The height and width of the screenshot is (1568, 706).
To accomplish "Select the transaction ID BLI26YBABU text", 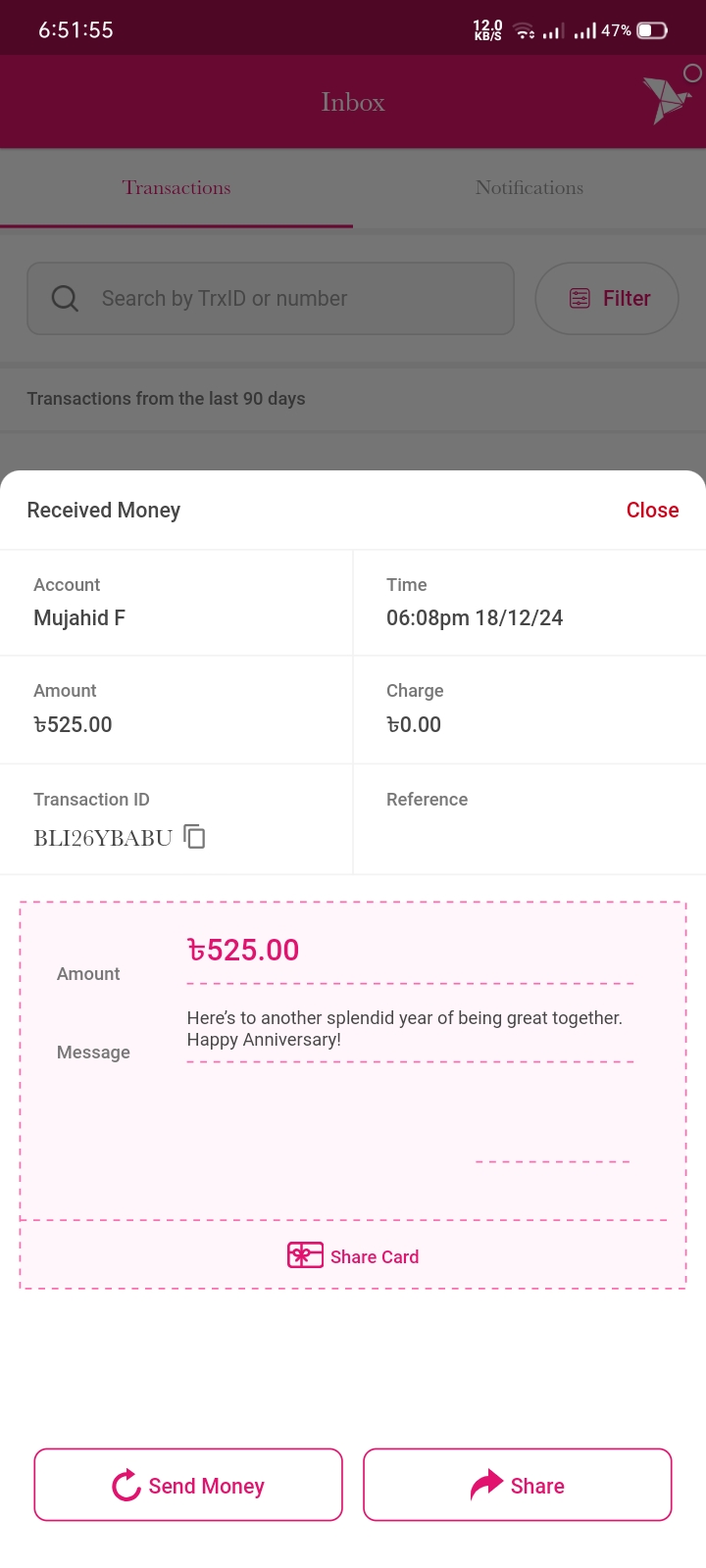I will (103, 838).
